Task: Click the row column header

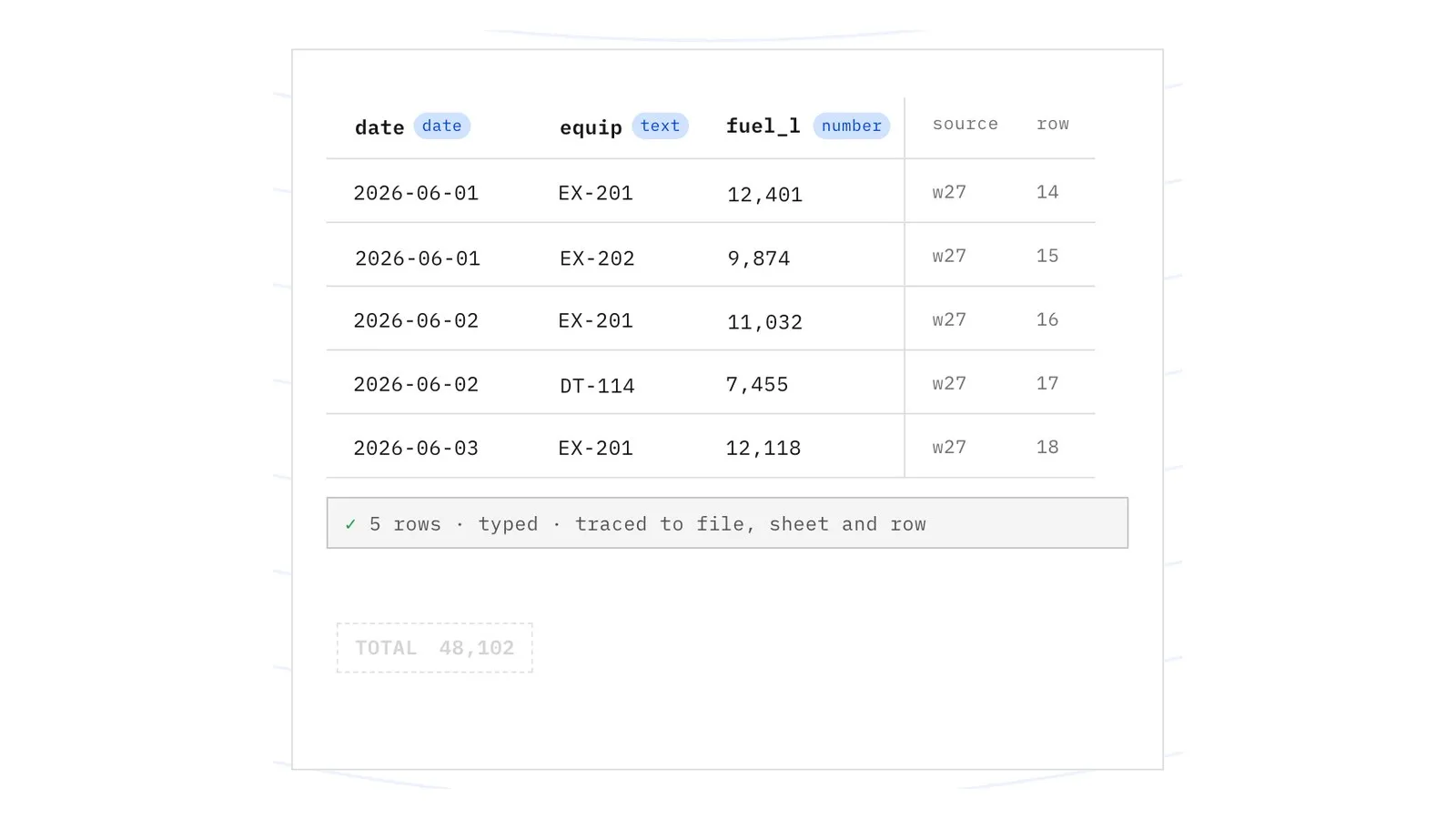Action: click(x=1052, y=124)
